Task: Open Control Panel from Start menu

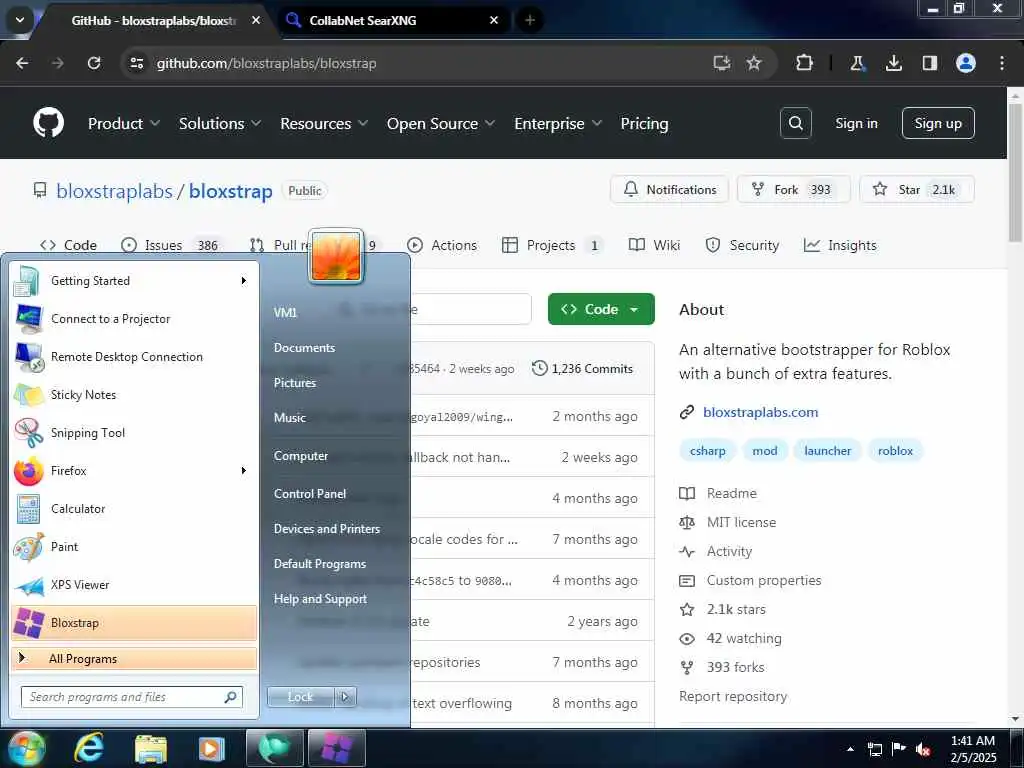Action: tap(310, 494)
